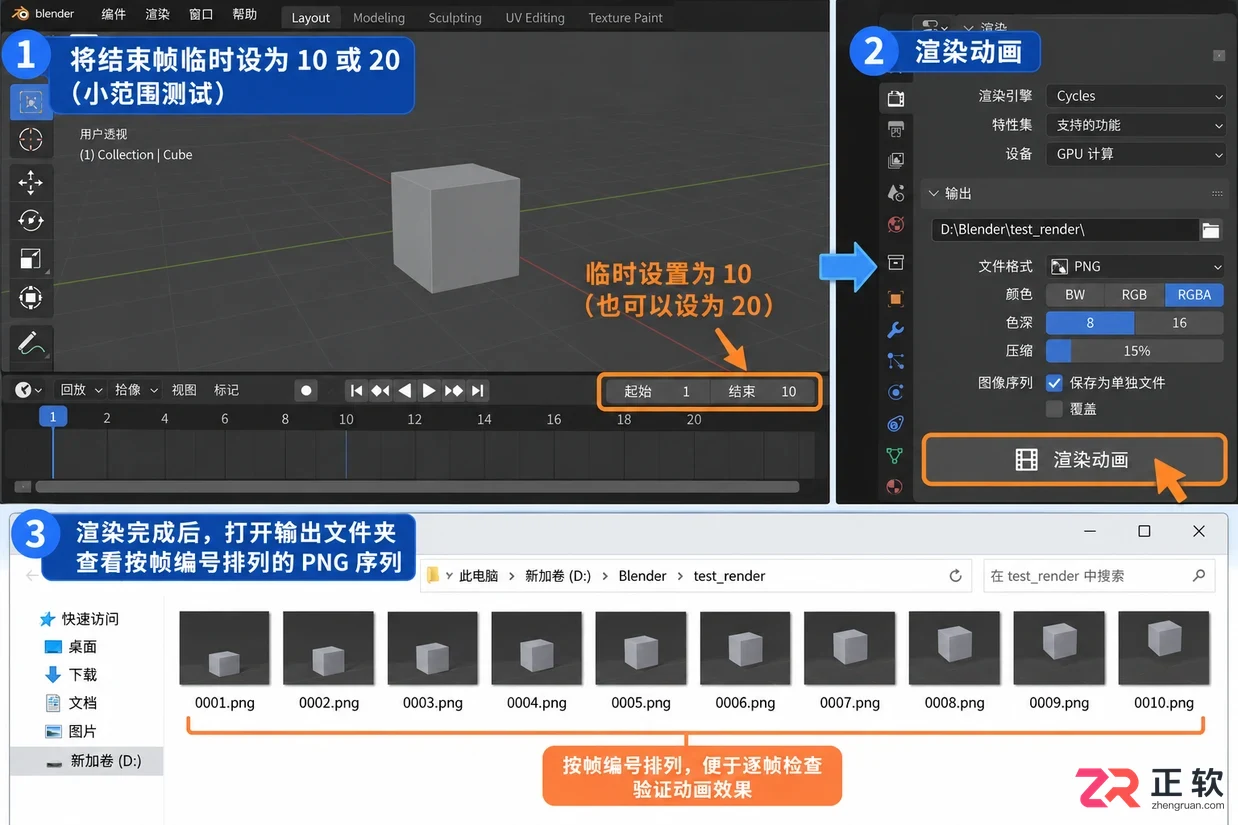Open the Particles properties tab icon
This screenshot has height=825, width=1238.
pyautogui.click(x=895, y=361)
